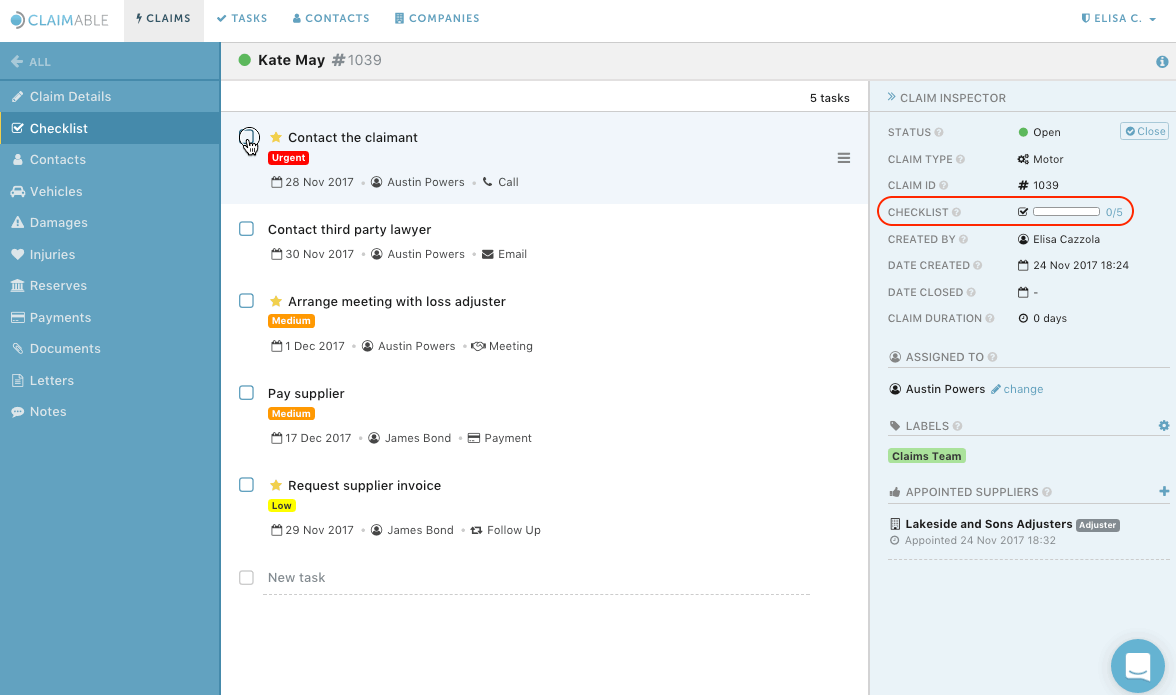Add appointed supplier with plus icon

click(1164, 491)
